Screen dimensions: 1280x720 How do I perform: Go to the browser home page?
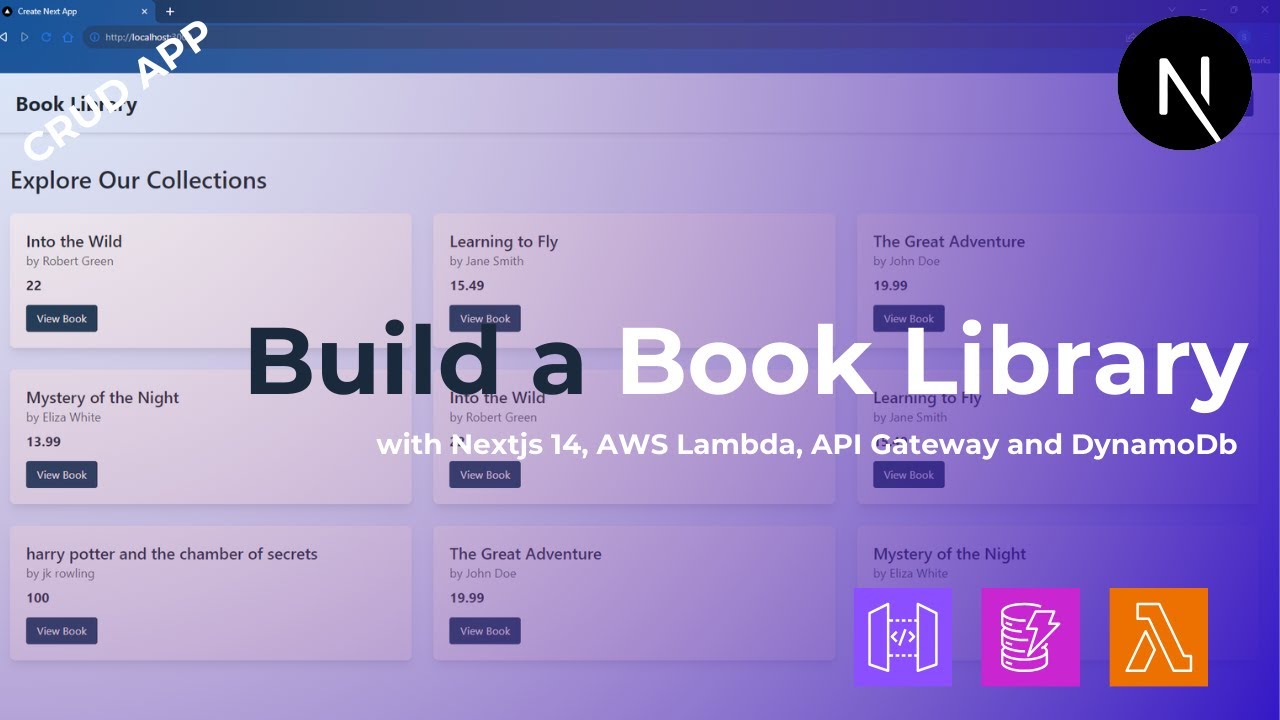click(68, 37)
